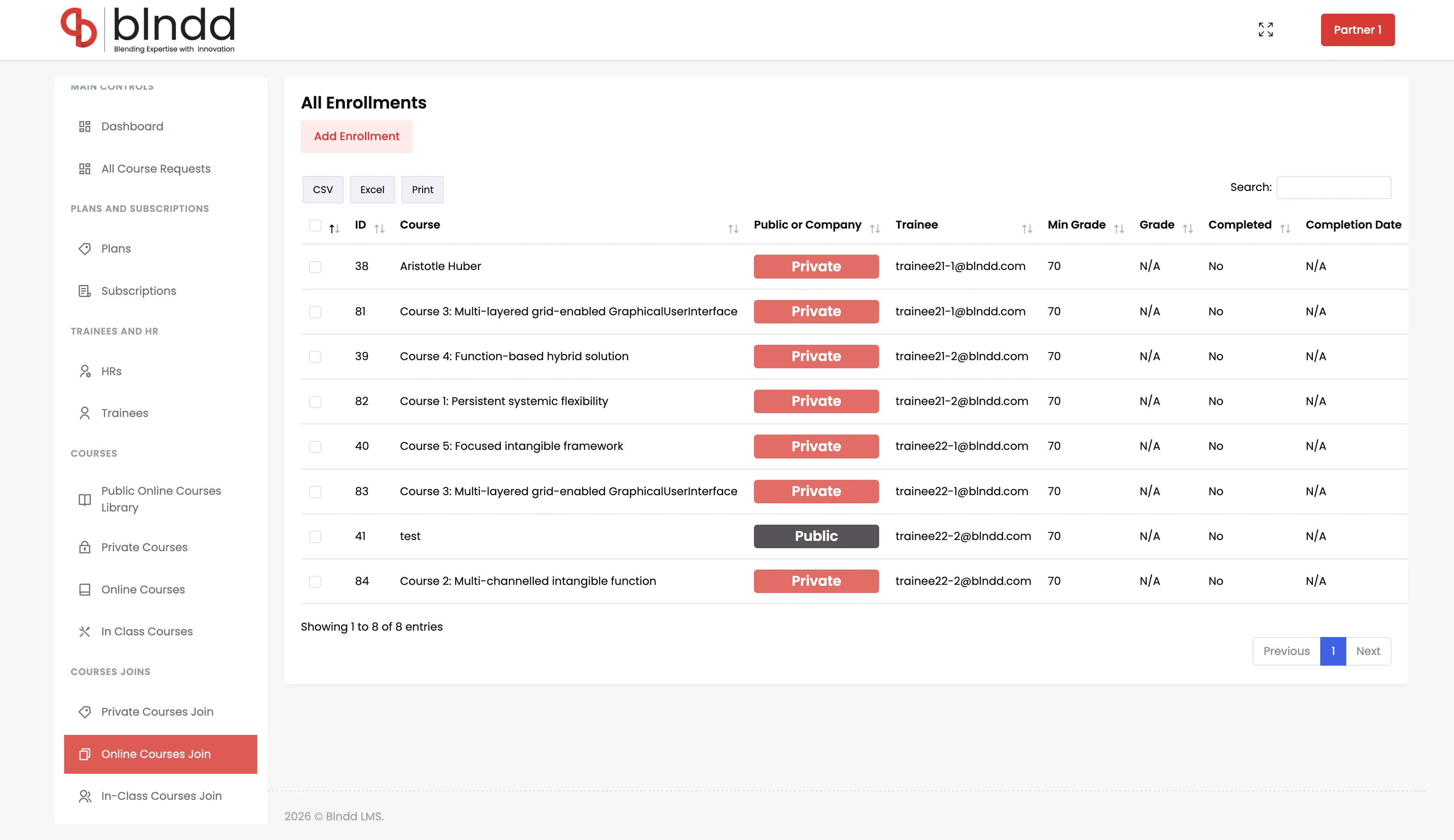Sort by ID column arrows
The height and width of the screenshot is (840, 1454).
(379, 229)
